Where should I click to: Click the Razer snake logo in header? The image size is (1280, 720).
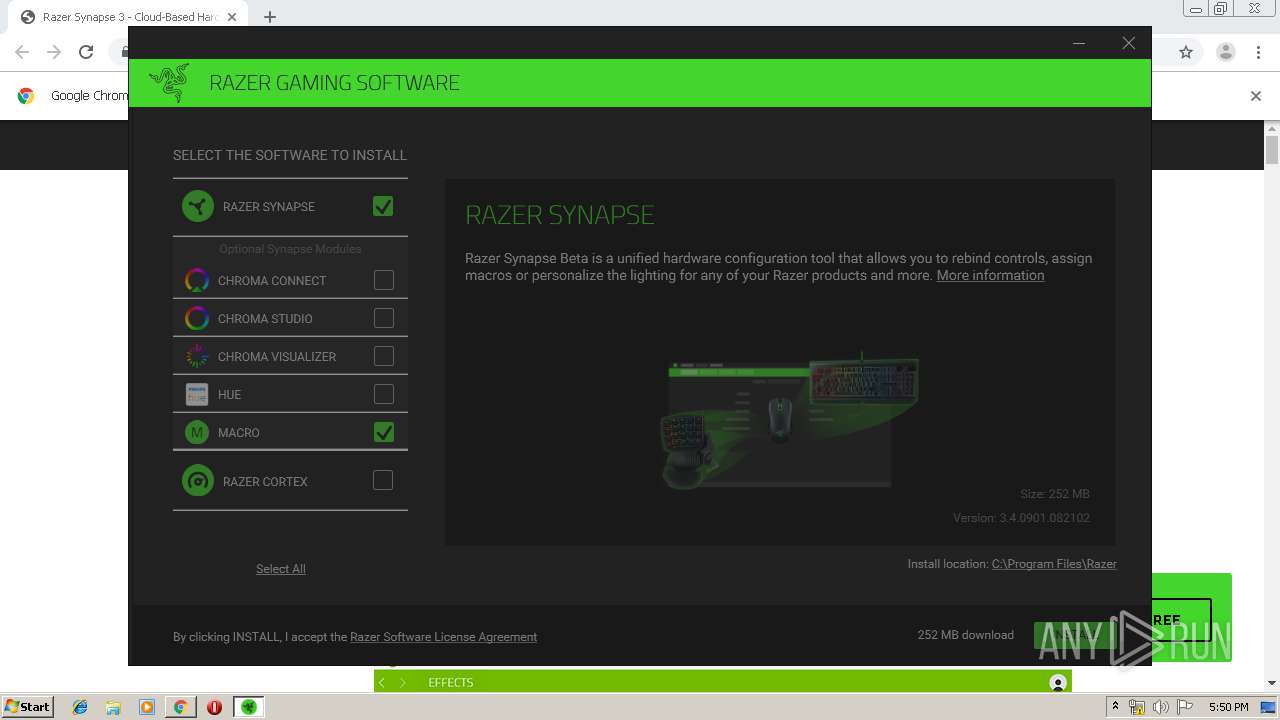click(x=169, y=83)
